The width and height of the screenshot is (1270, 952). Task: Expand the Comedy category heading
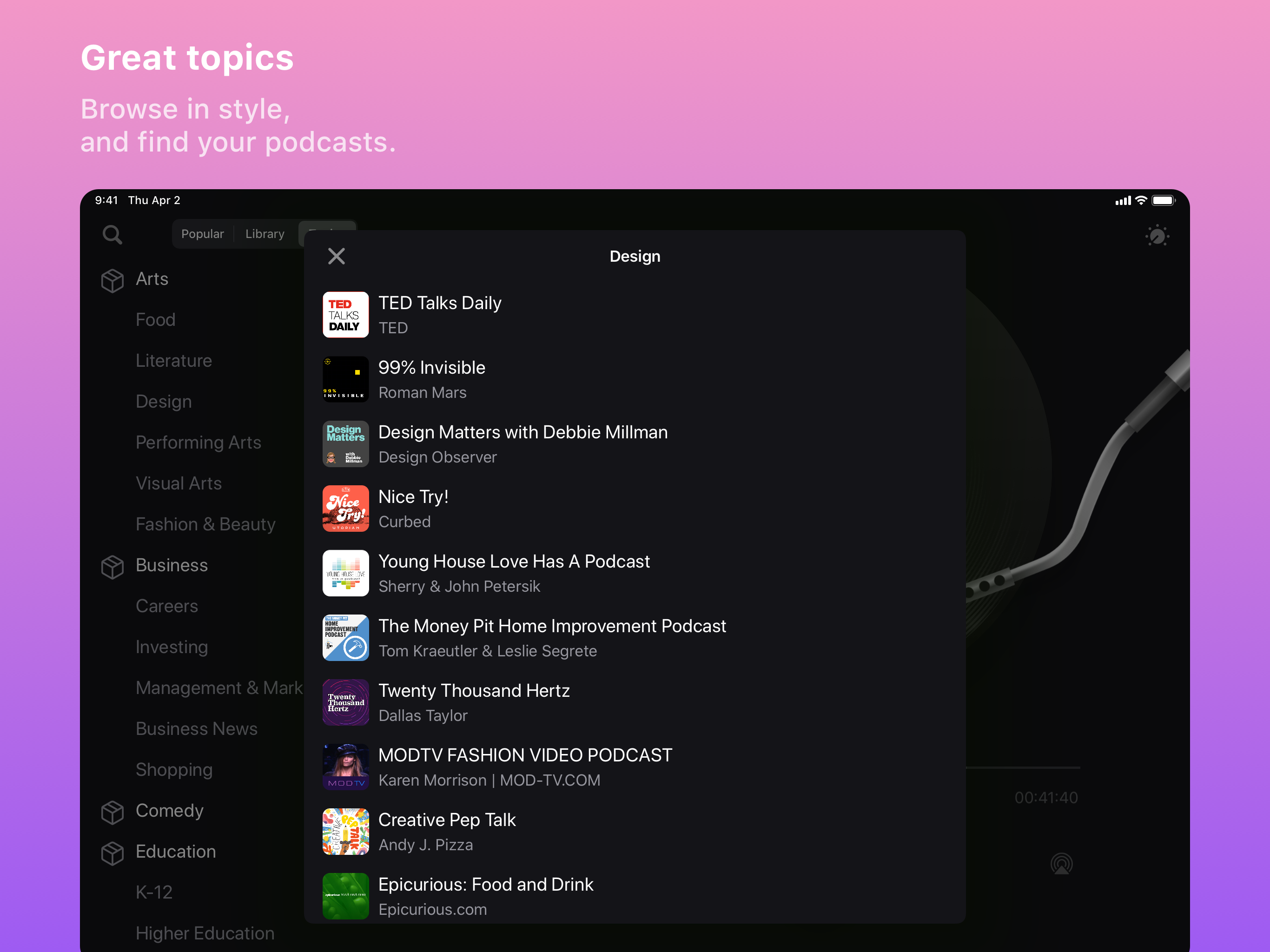(169, 810)
